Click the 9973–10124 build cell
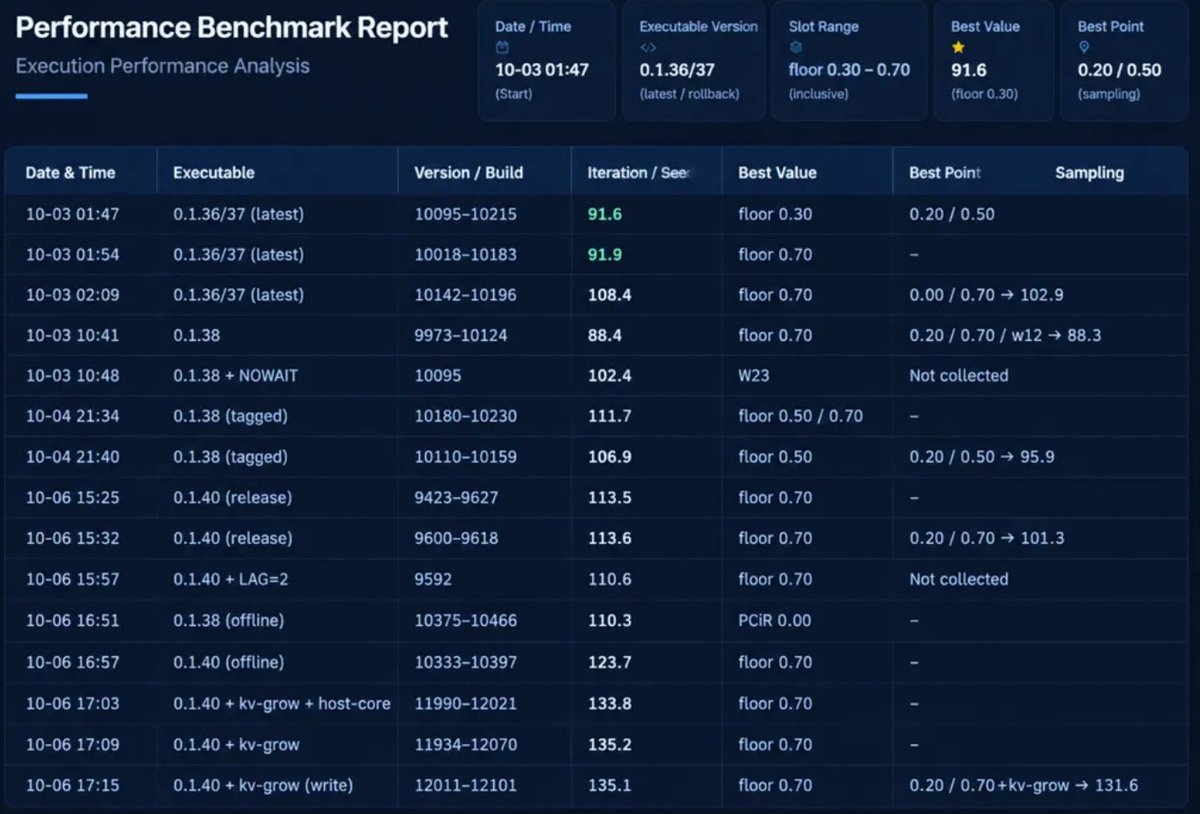The width and height of the screenshot is (1200, 814). pyautogui.click(x=461, y=335)
